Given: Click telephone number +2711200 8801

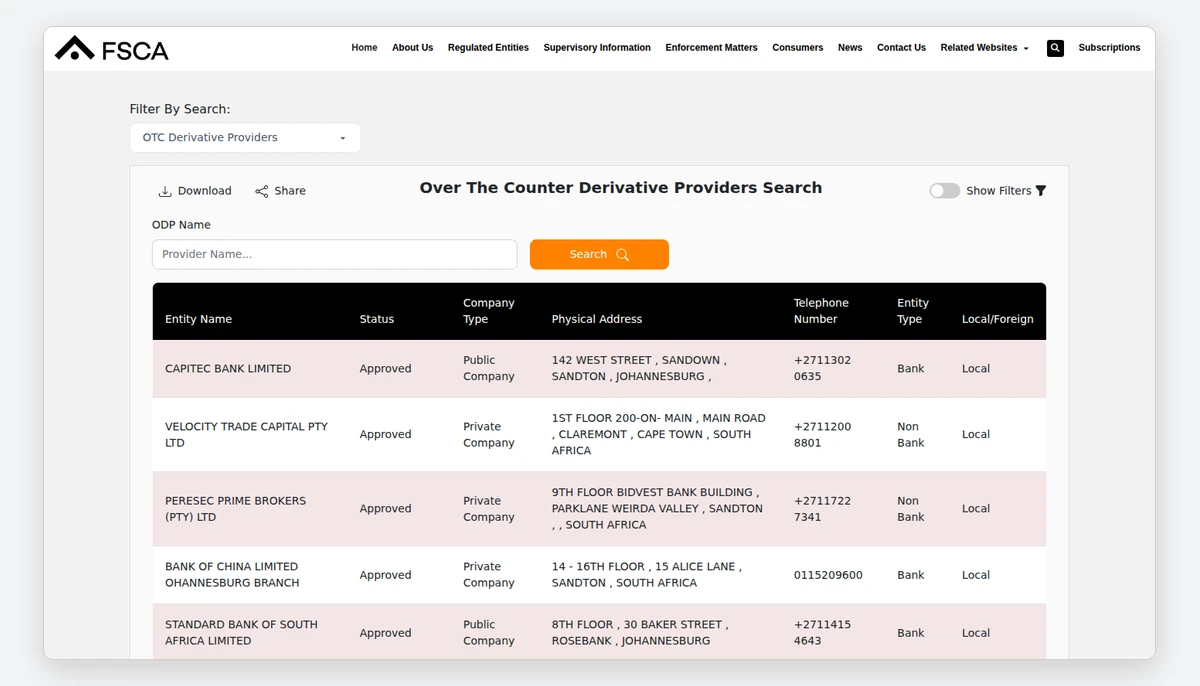Looking at the screenshot, I should 822,435.
